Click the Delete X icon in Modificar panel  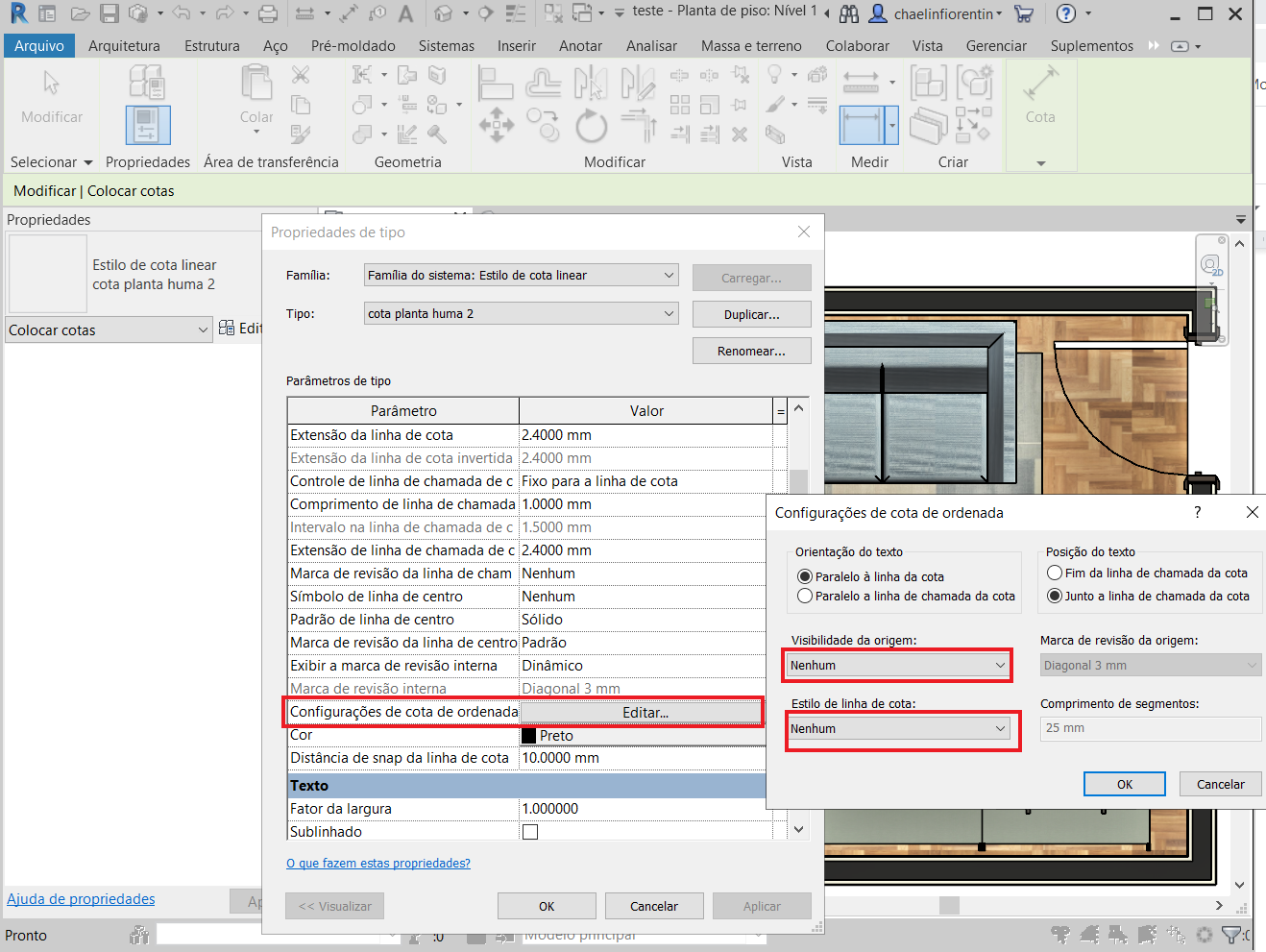click(x=740, y=134)
